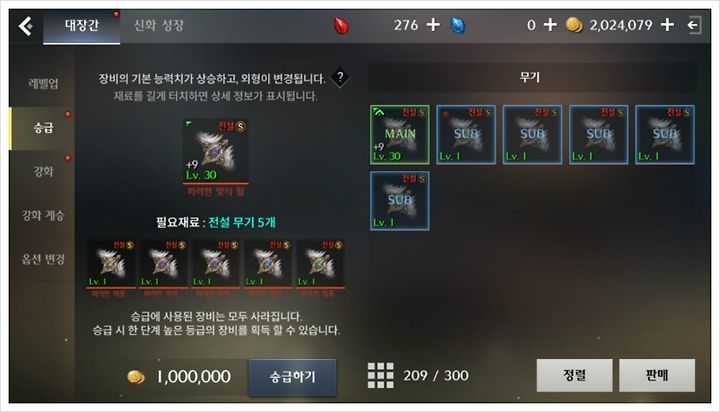Viewport: 720px width, 412px height.
Task: Add more red gems with plus icon
Action: [433, 24]
